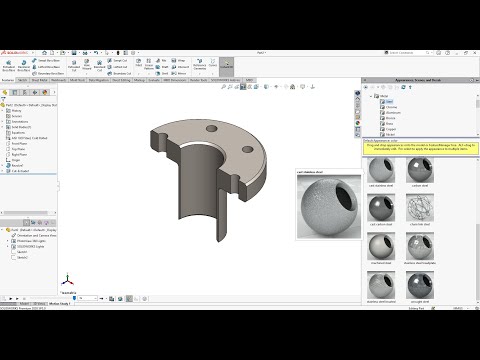Select the Shell tool
480x360 pixels.
click(x=162, y=73)
